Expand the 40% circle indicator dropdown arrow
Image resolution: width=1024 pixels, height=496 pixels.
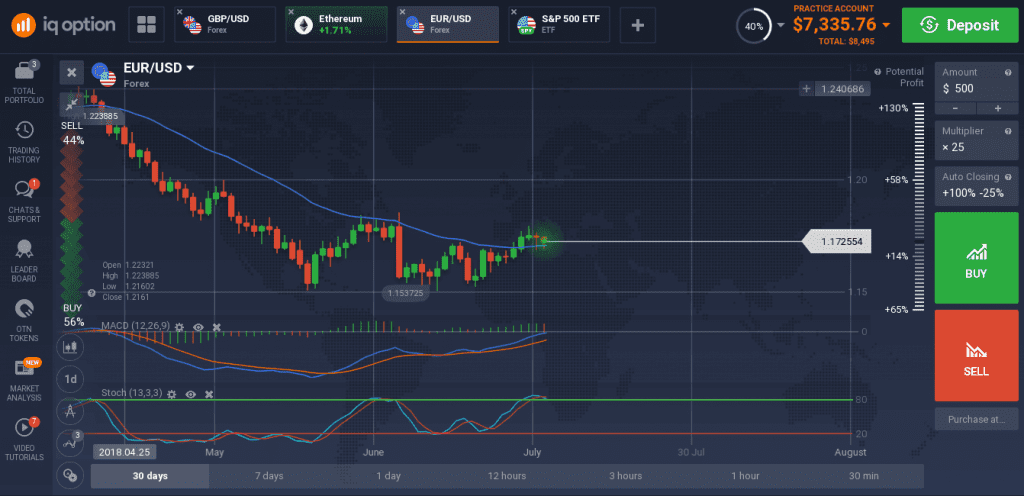pyautogui.click(x=781, y=26)
